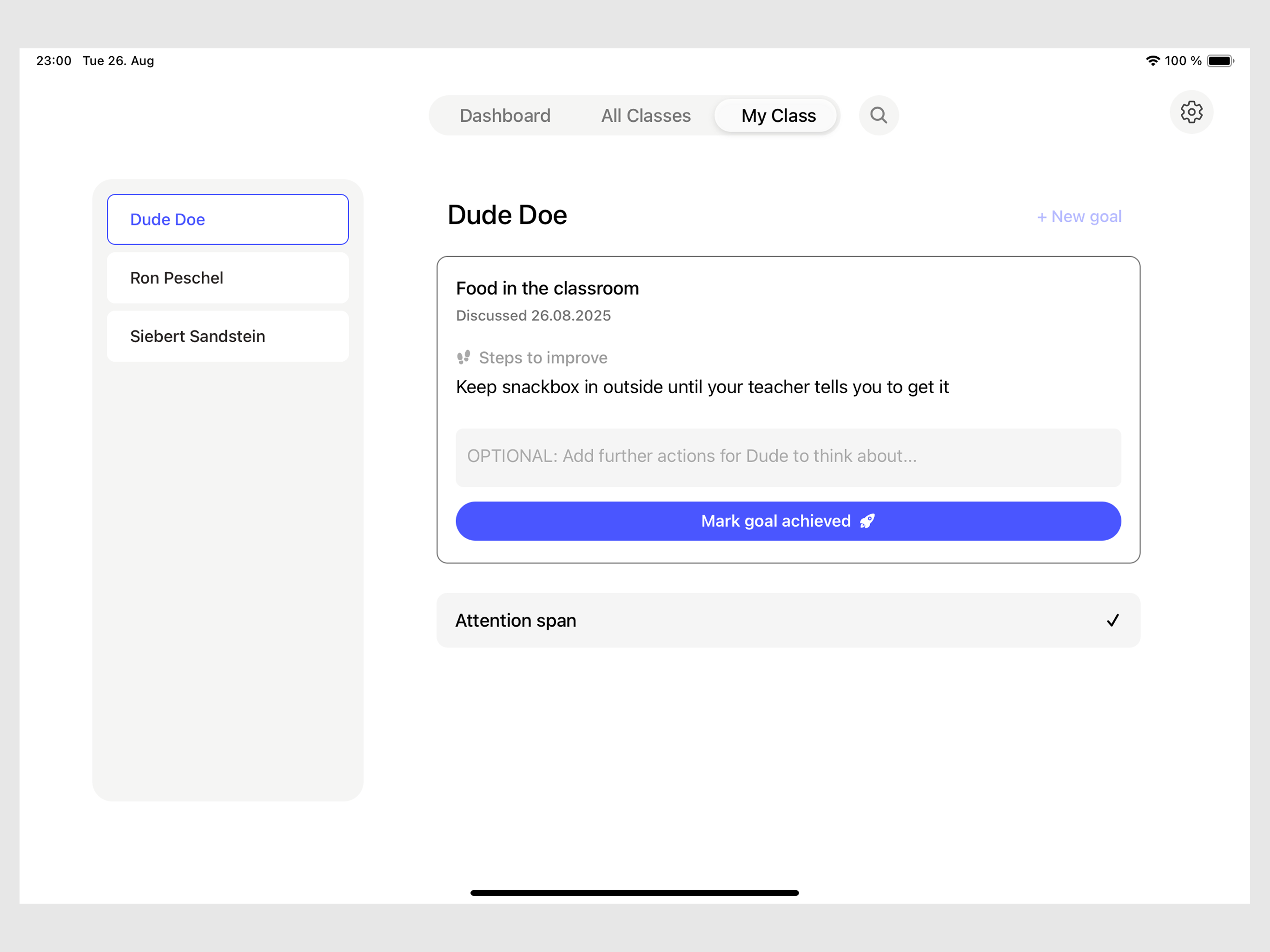
Task: Click the Food in the classroom title
Action: pos(547,288)
